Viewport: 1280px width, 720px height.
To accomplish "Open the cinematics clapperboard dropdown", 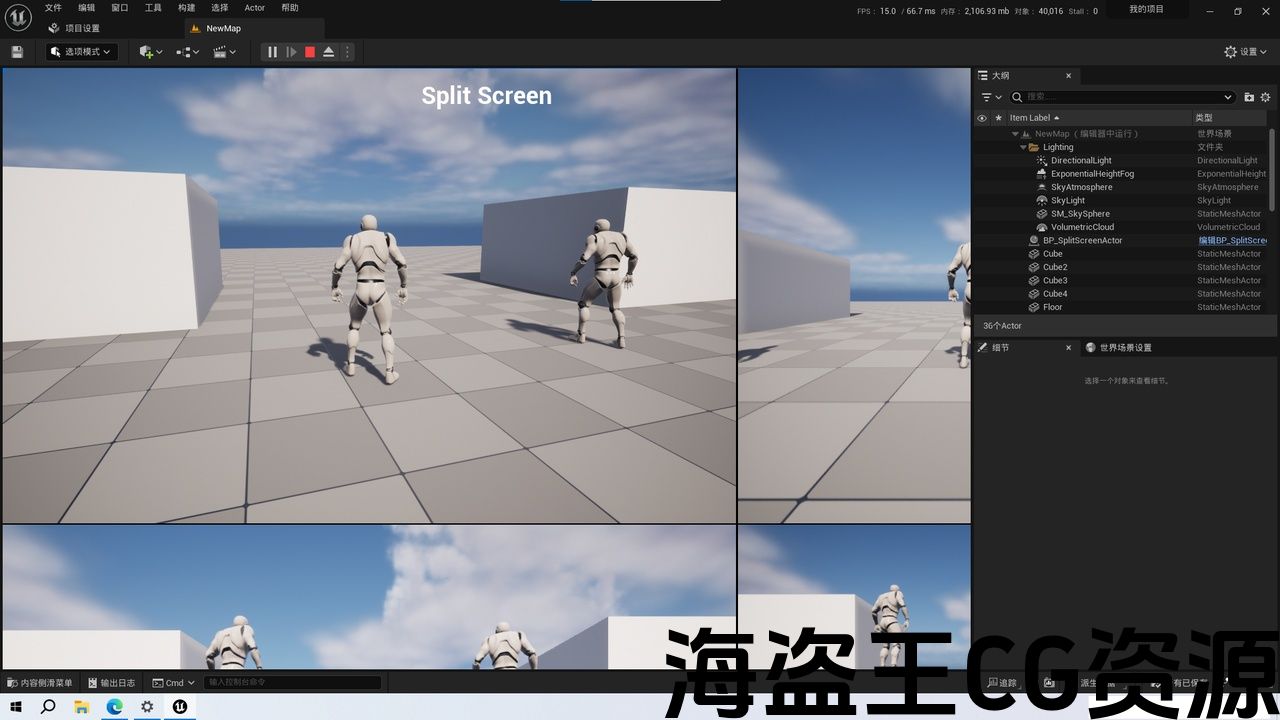I will click(224, 52).
